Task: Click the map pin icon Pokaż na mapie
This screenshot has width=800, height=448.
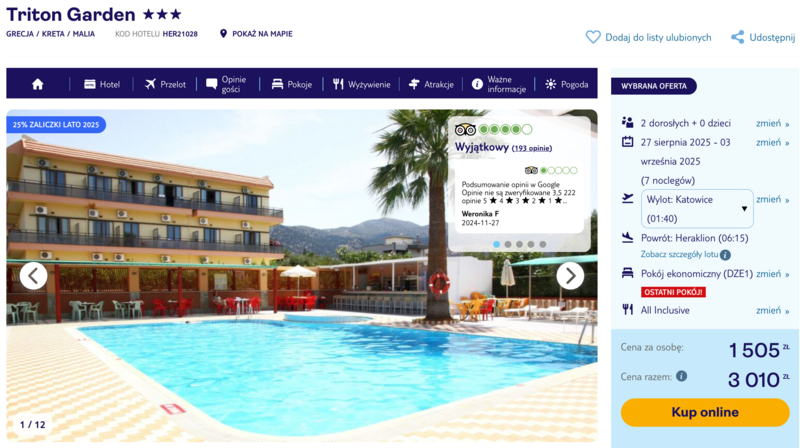Action: click(x=223, y=34)
